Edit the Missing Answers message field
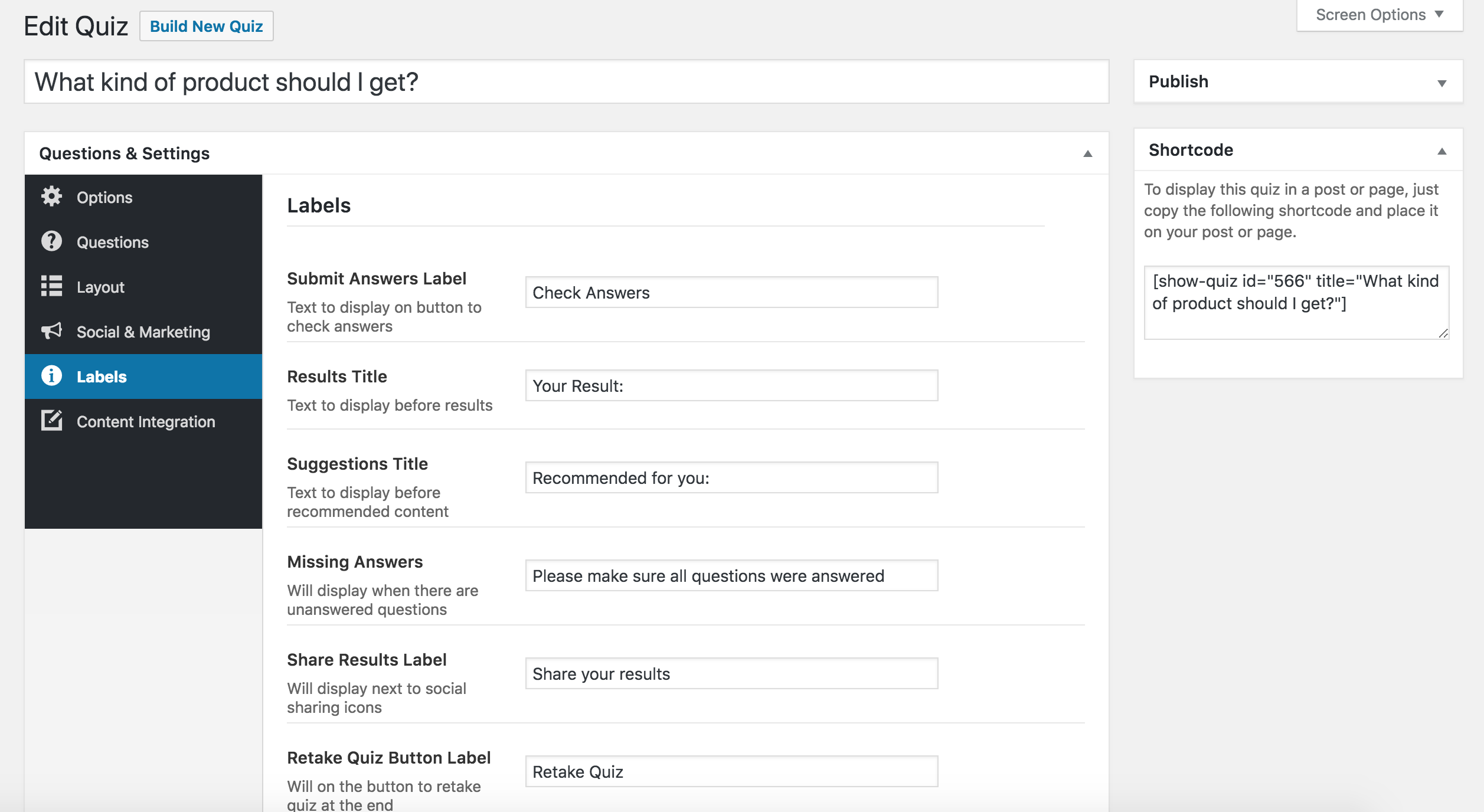Viewport: 1484px width, 812px height. pos(731,576)
